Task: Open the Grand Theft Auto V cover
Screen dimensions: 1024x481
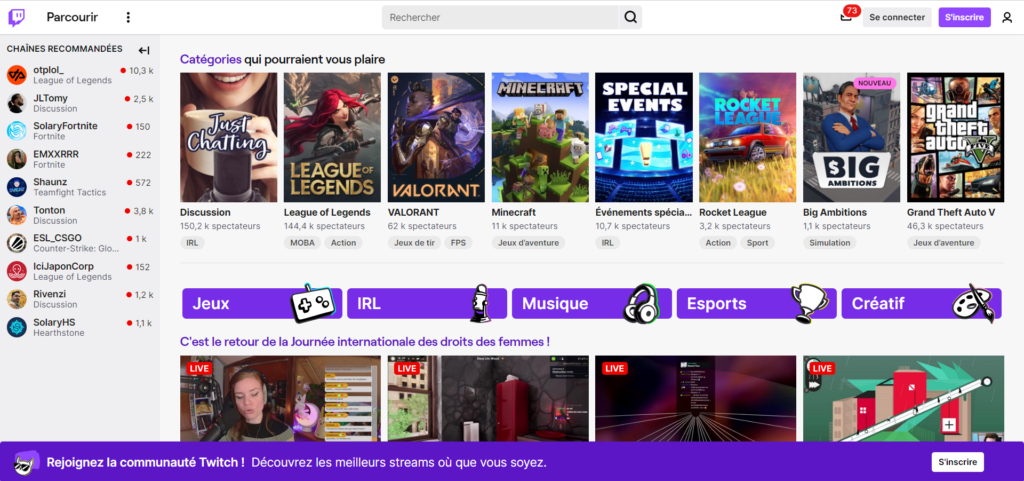Action: [x=955, y=137]
